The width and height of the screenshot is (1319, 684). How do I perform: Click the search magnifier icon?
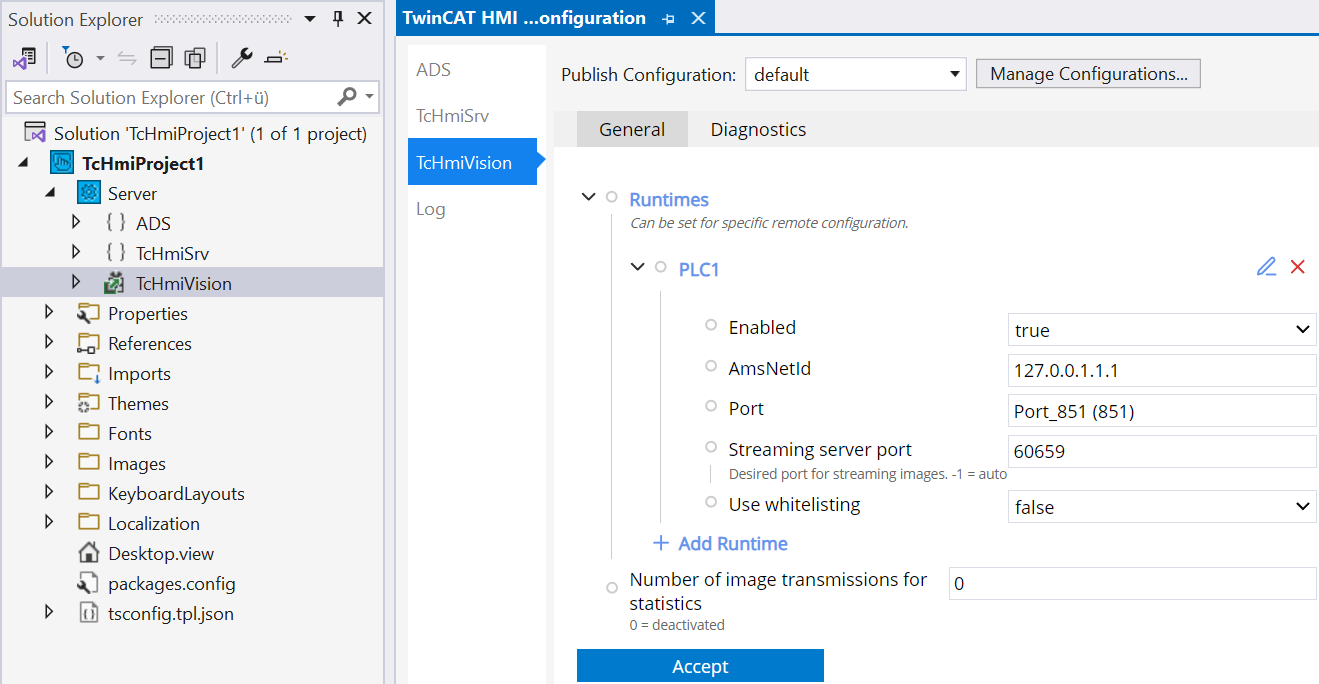[347, 97]
